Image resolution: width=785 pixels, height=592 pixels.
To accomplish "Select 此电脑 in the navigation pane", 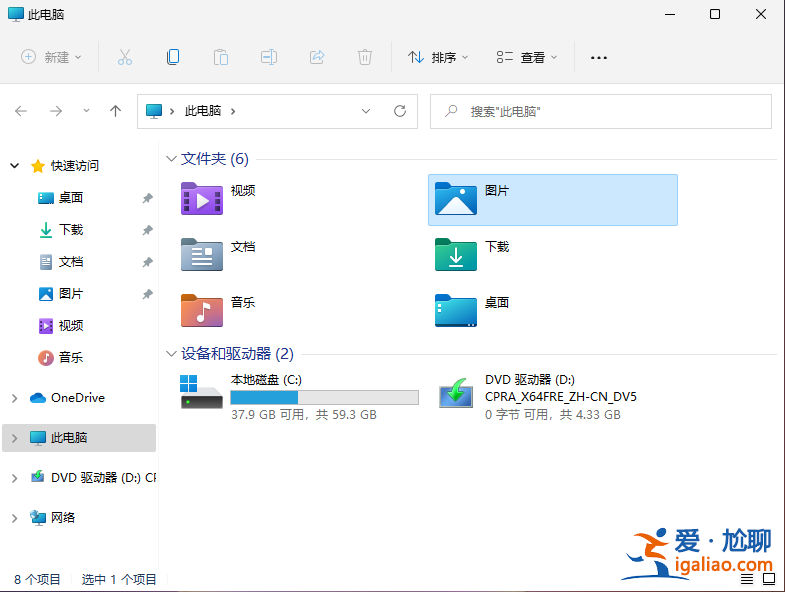I will tap(79, 438).
